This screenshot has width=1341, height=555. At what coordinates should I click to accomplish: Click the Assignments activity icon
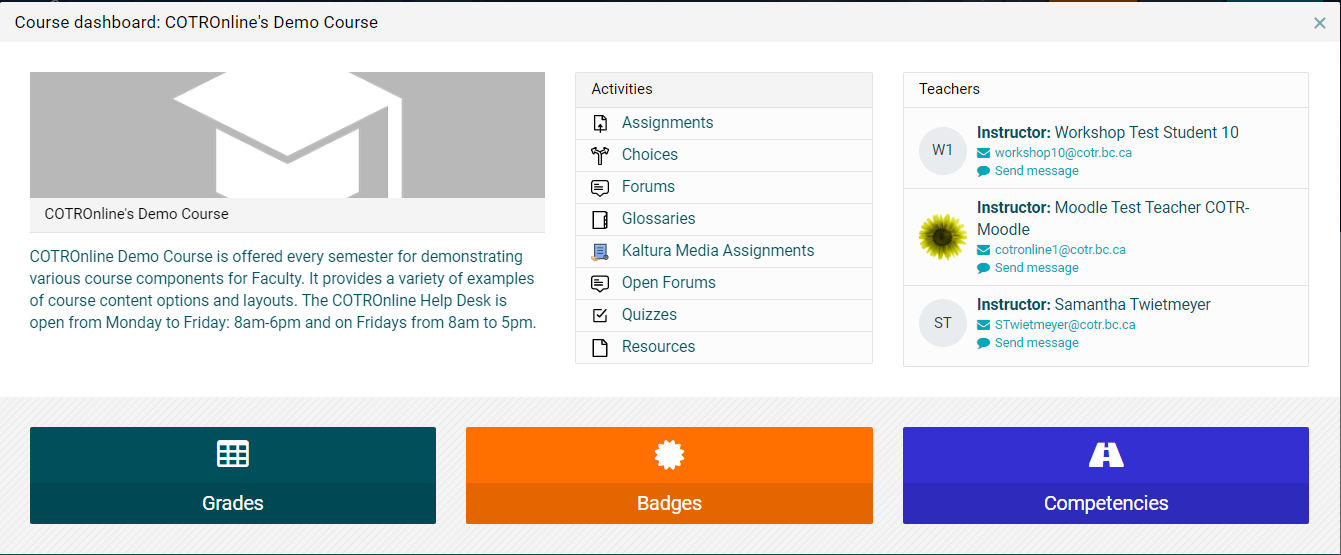(x=600, y=123)
